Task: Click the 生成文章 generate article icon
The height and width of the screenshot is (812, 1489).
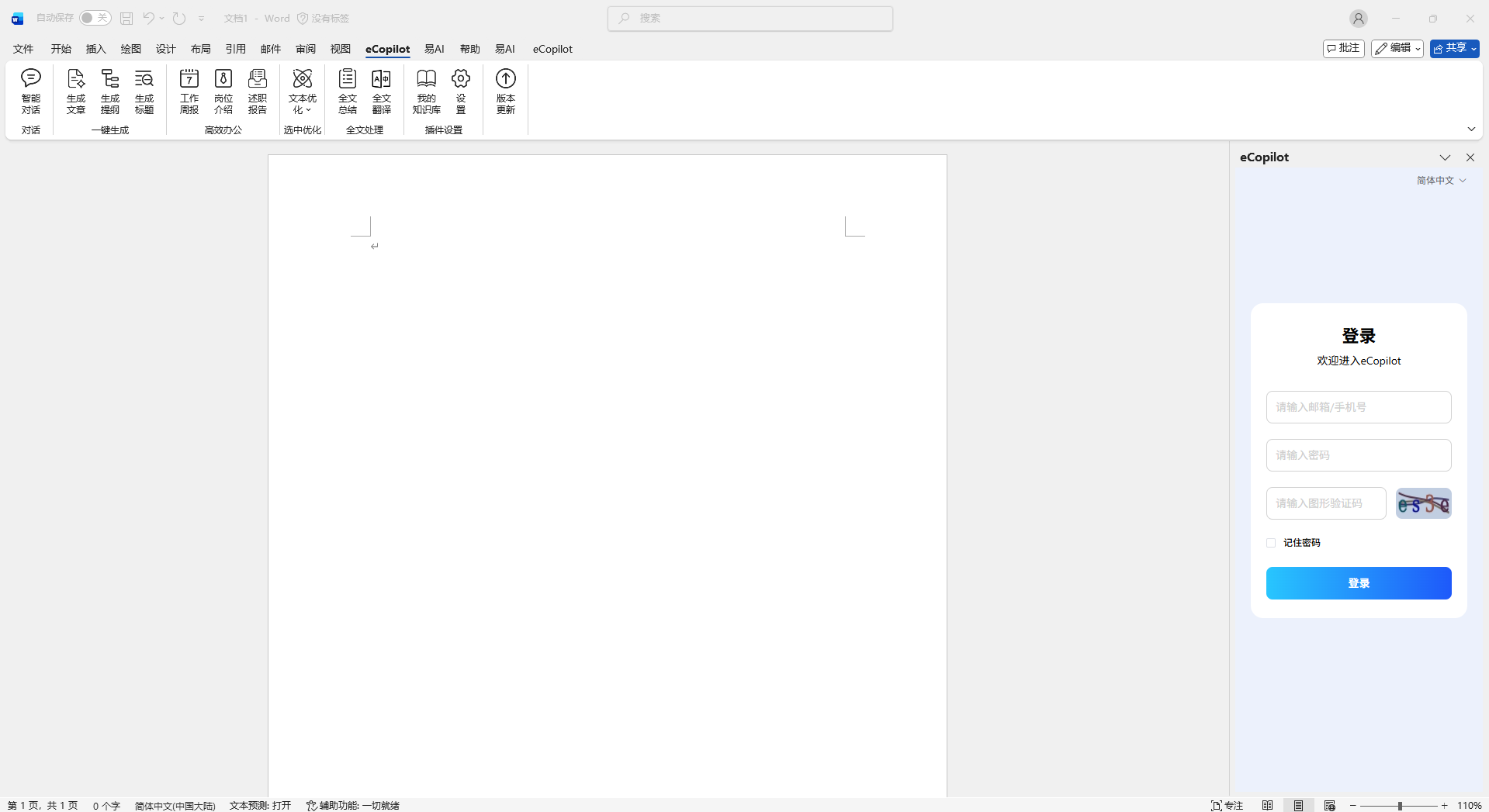Action: pyautogui.click(x=76, y=91)
